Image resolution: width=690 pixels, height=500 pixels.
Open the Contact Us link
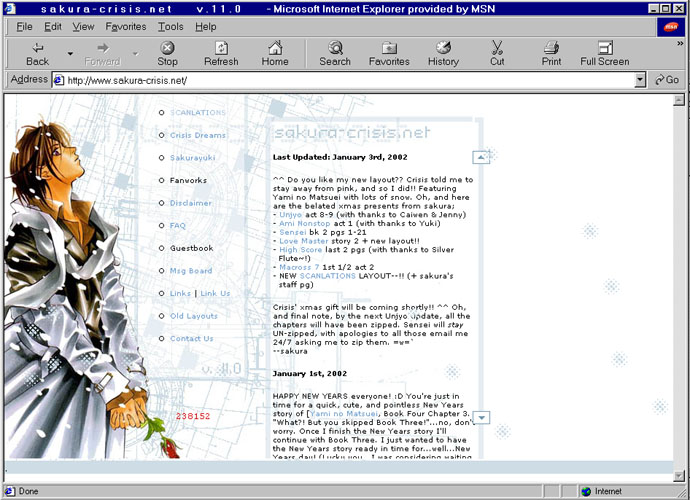191,338
